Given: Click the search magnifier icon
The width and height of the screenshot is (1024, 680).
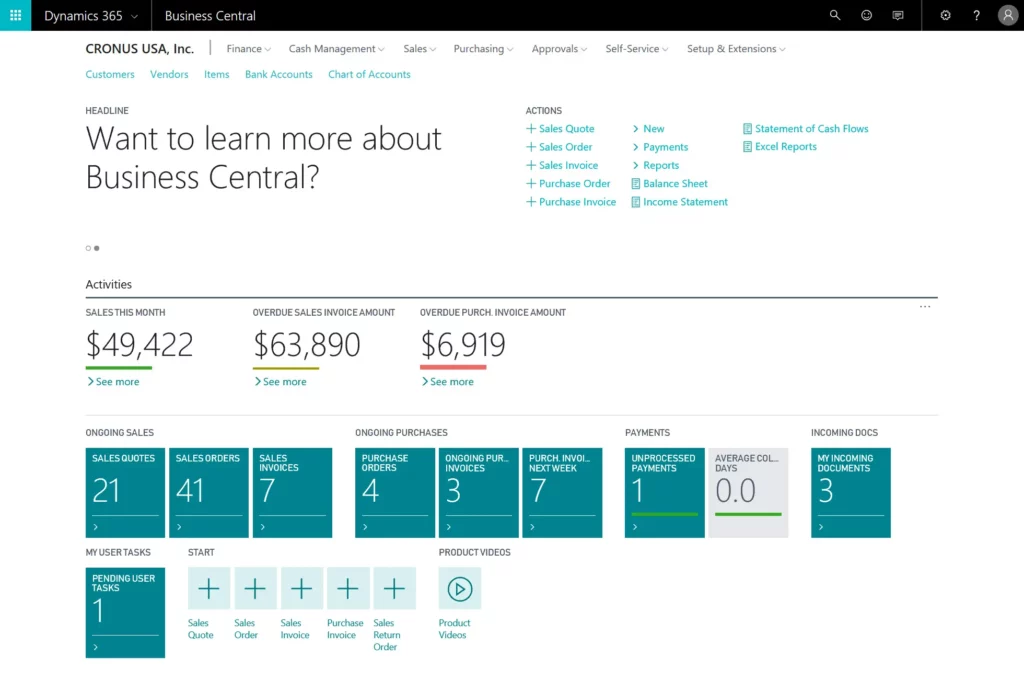Looking at the screenshot, I should (835, 15).
